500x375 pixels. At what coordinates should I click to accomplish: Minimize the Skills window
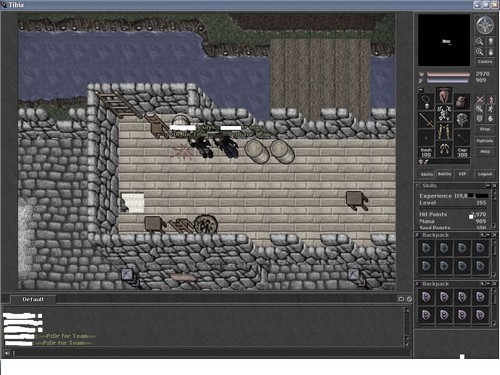click(488, 185)
